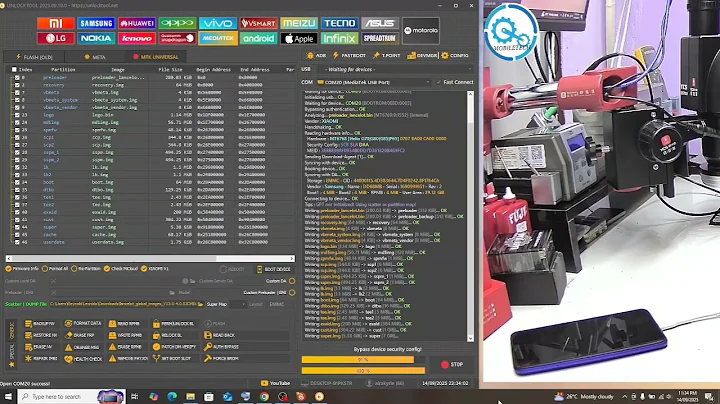Select the Nokia brand logo
Screen dimensions: 720x404
(96, 38)
